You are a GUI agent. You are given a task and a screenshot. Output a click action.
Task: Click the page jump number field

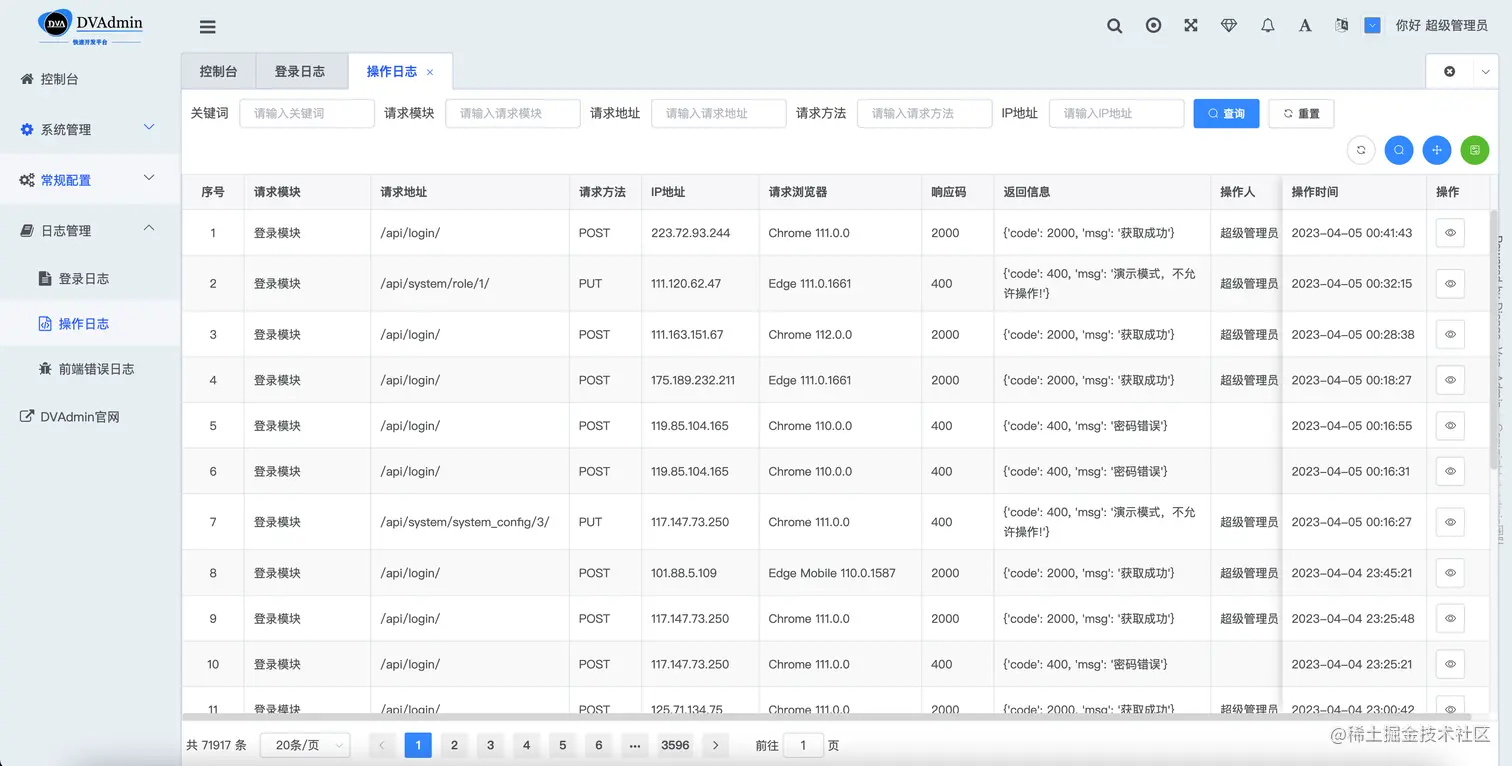(x=803, y=745)
